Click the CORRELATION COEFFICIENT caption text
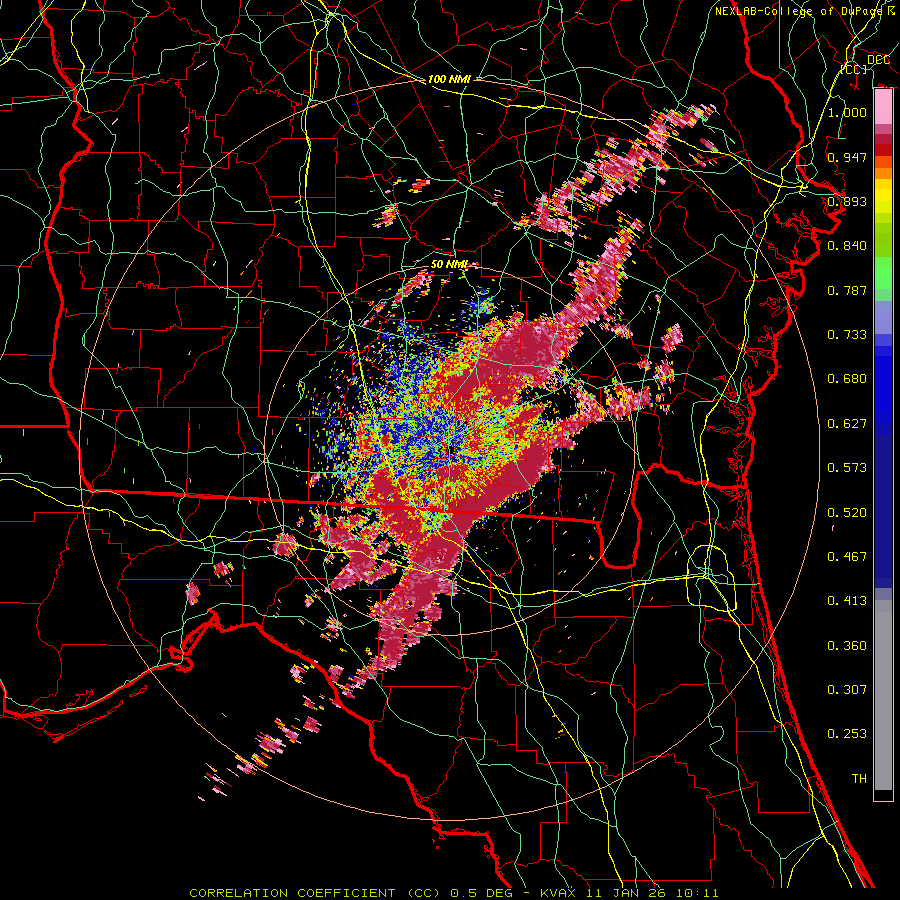Viewport: 900px width, 900px height. 292,893
